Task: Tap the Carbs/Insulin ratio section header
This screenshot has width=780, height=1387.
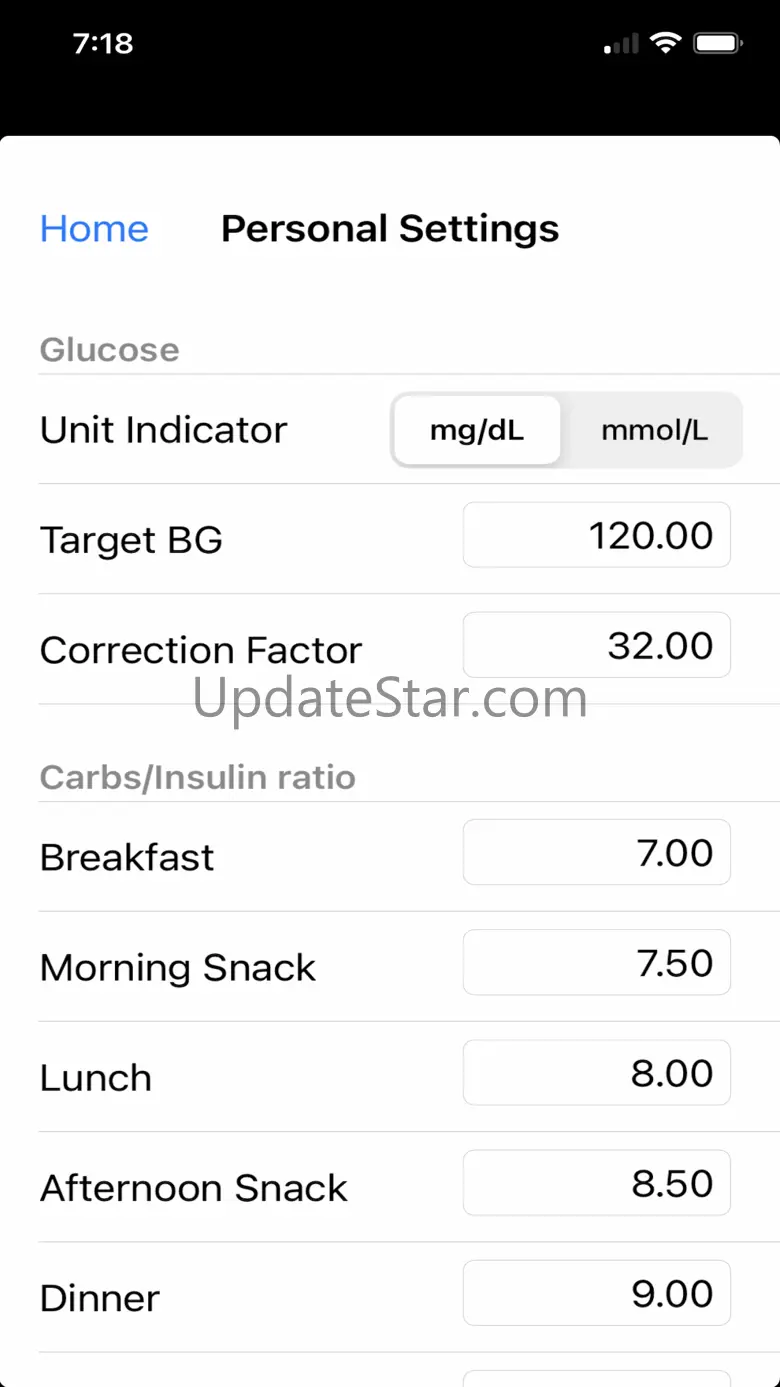Action: tap(198, 777)
